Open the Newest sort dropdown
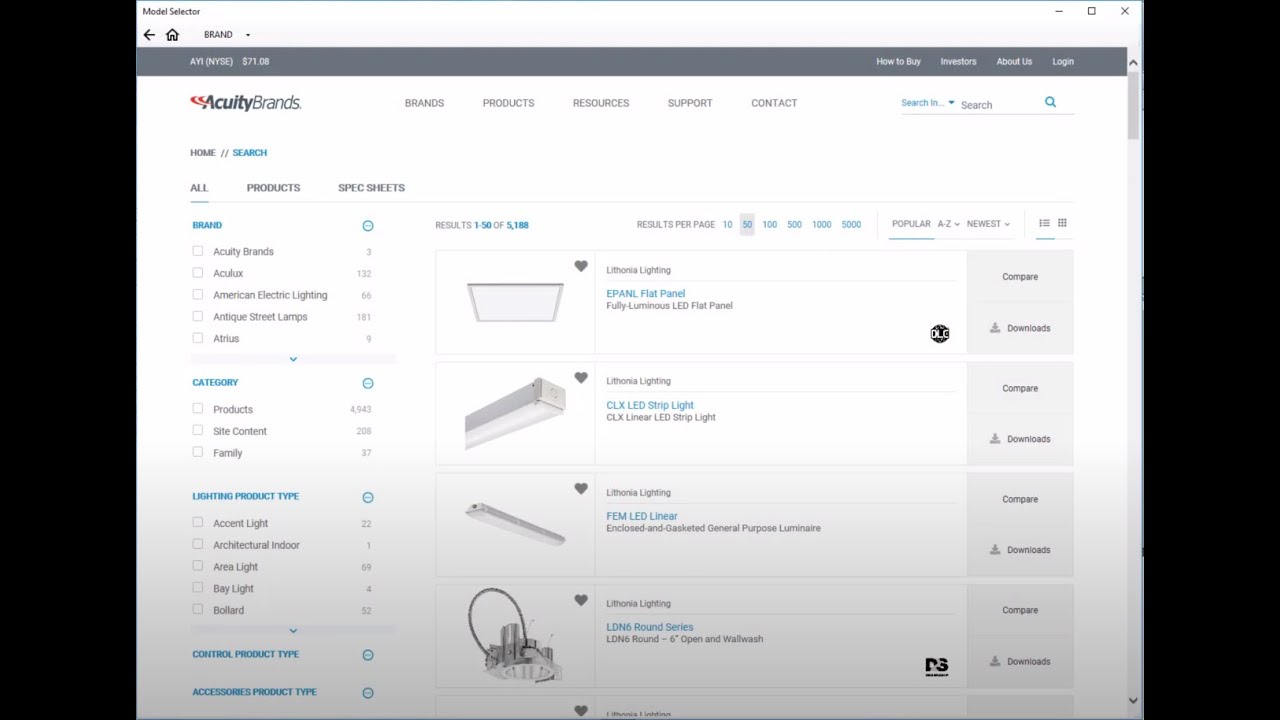 click(988, 224)
